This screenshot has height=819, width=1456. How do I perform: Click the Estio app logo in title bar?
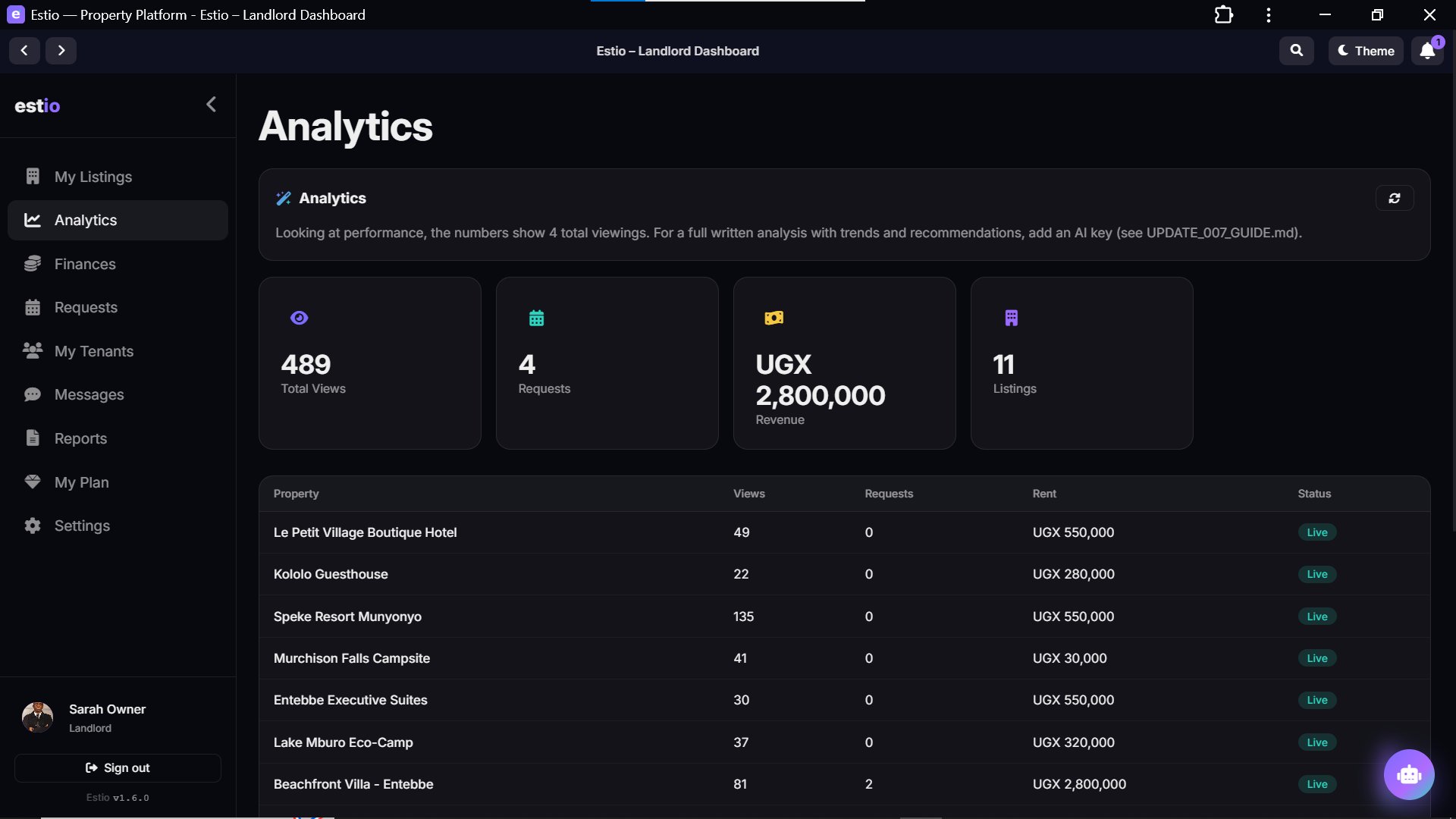click(x=15, y=14)
